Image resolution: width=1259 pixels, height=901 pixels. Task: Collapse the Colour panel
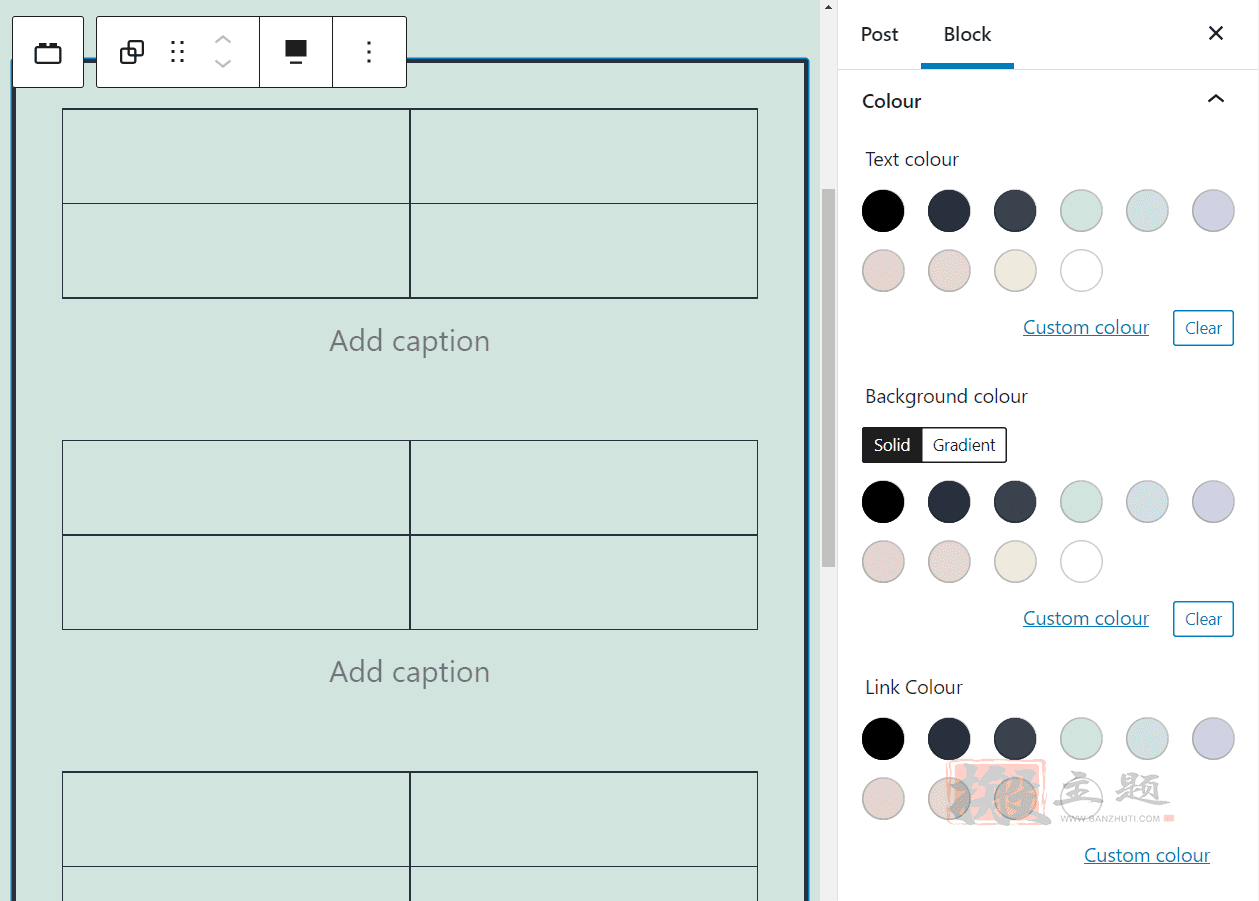pos(1216,100)
